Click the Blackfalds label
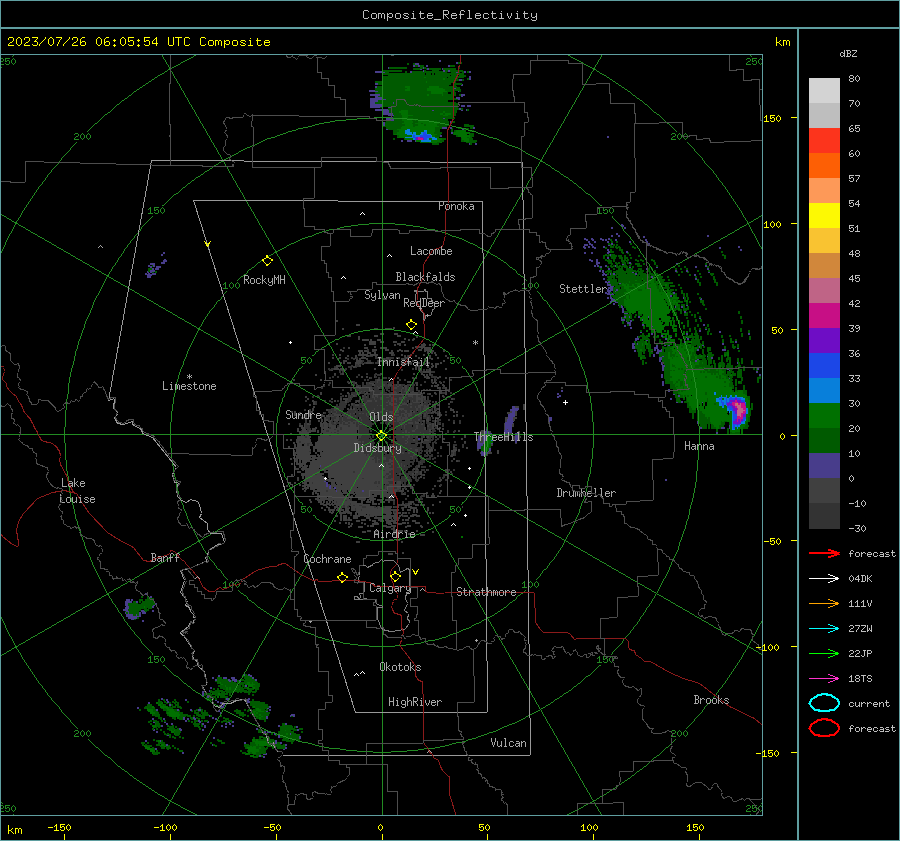This screenshot has height=841, width=900. click(425, 277)
